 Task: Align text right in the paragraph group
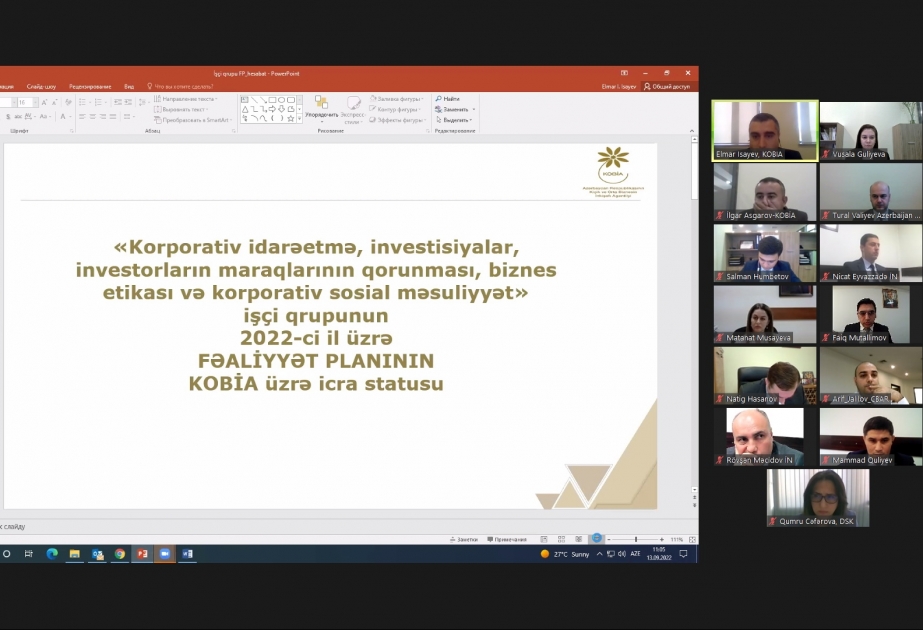click(103, 117)
